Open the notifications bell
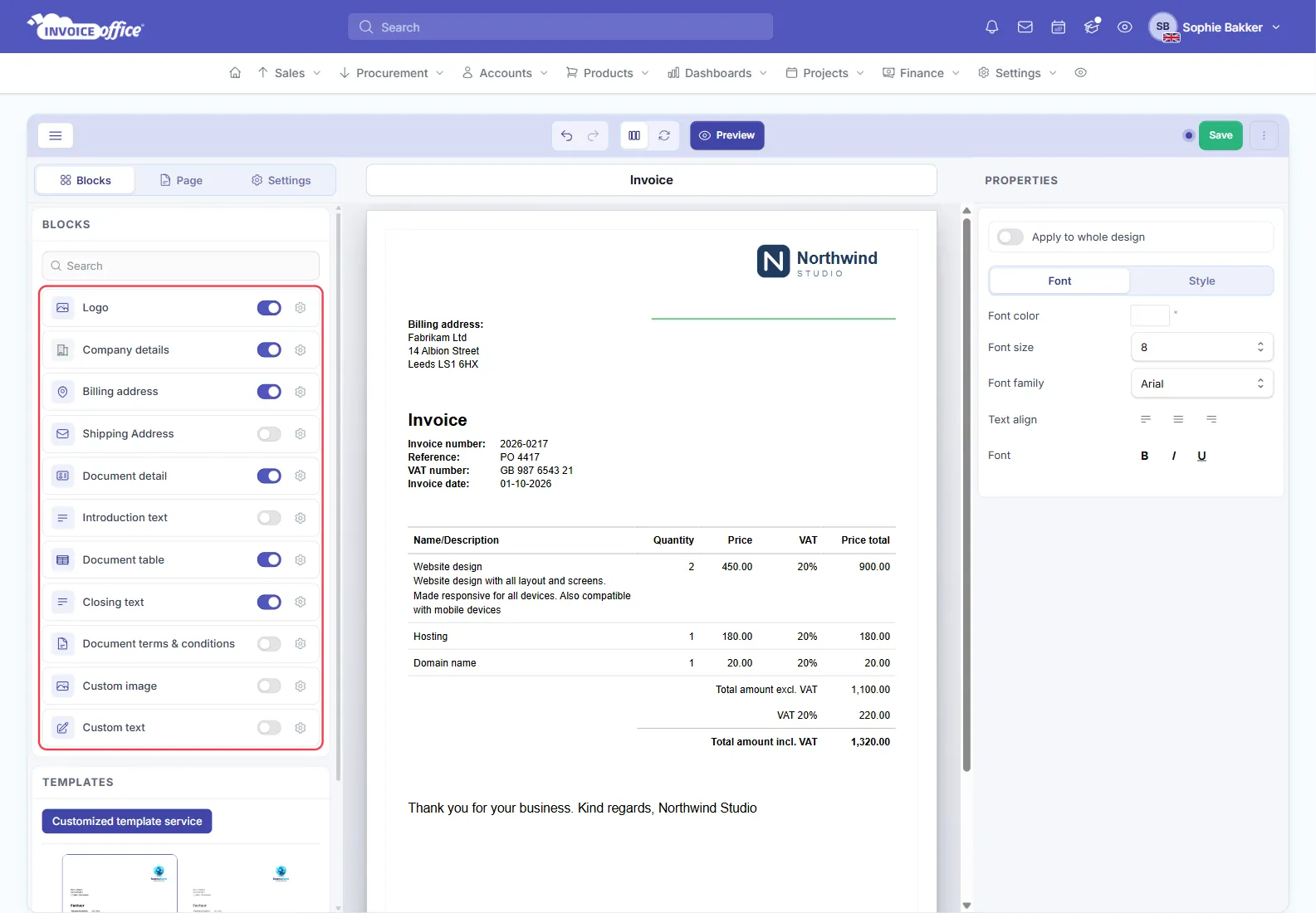Viewport: 1316px width, 913px height. point(991,27)
